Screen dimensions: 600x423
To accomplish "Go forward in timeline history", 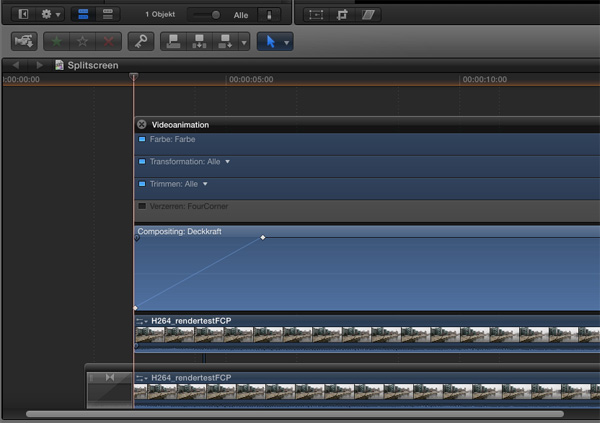I will (x=39, y=65).
